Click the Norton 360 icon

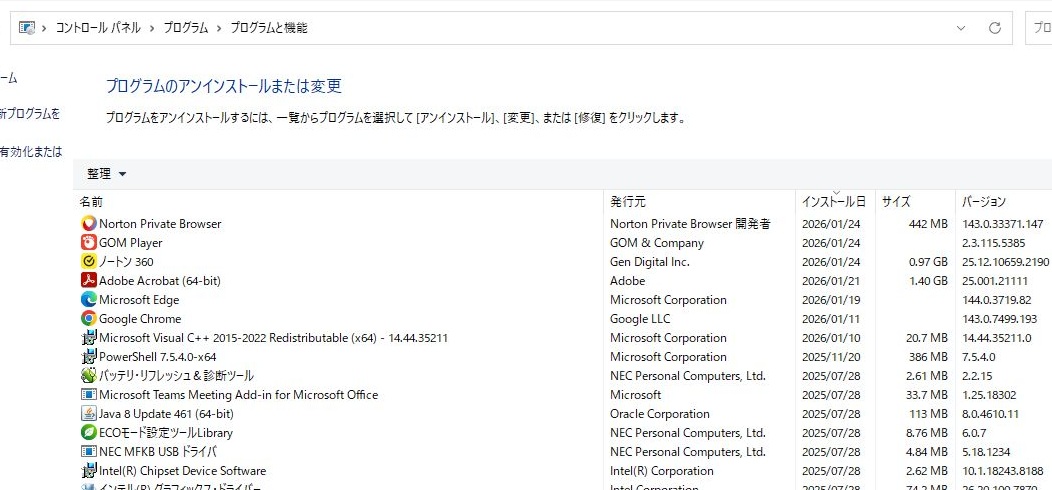click(89, 262)
